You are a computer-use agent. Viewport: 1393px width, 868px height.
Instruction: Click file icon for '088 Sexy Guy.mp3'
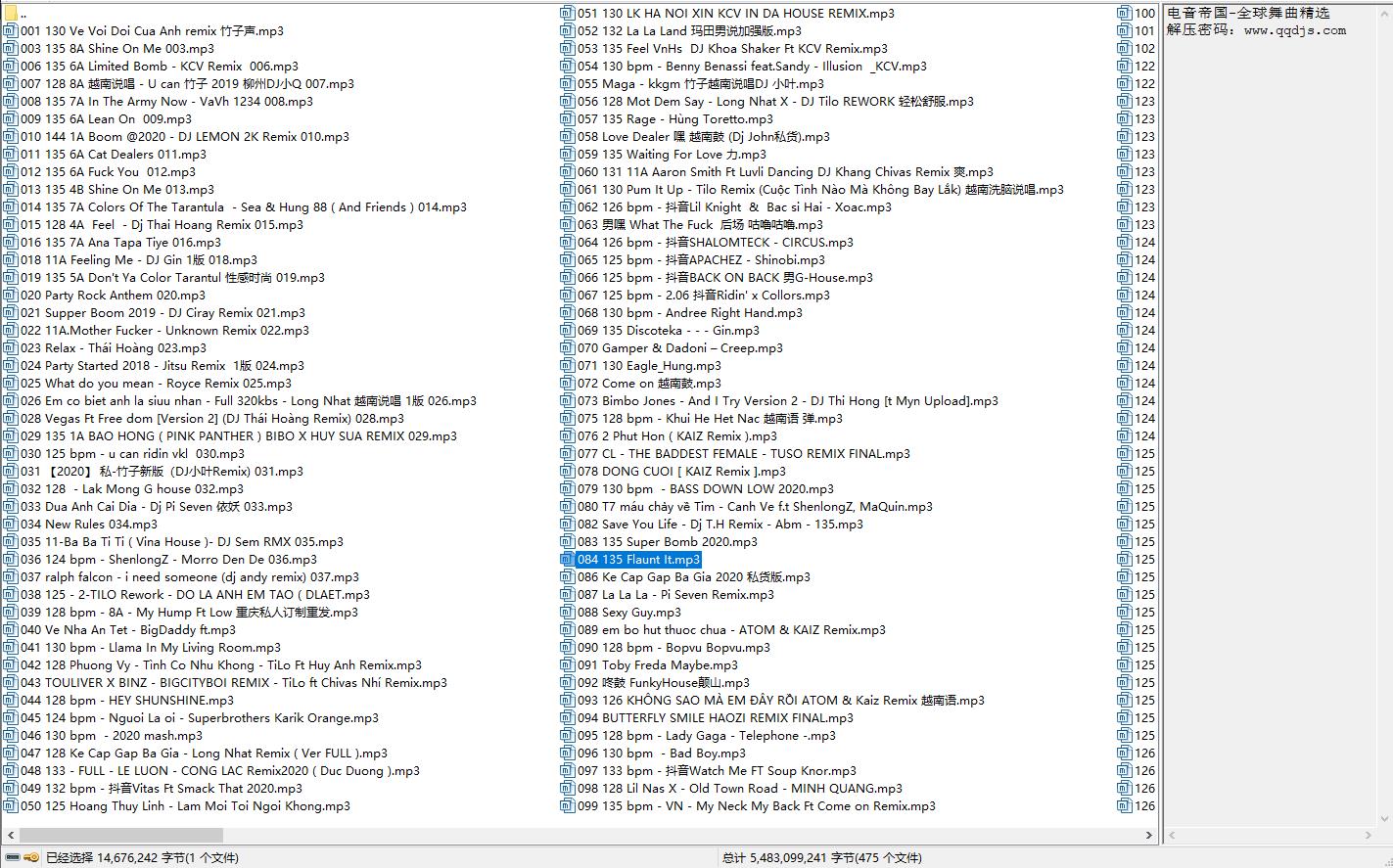pyautogui.click(x=567, y=613)
